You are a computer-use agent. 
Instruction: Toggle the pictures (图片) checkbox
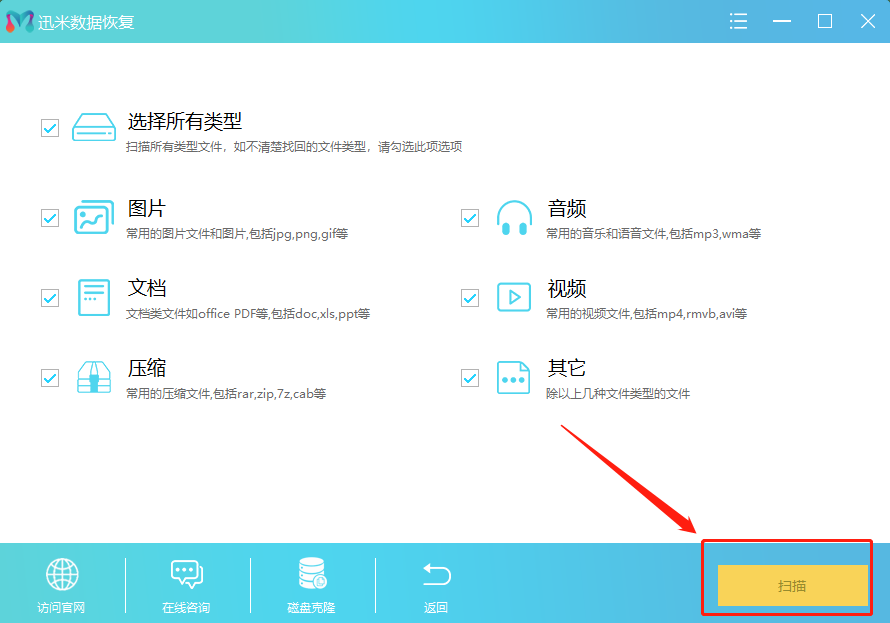(50, 217)
